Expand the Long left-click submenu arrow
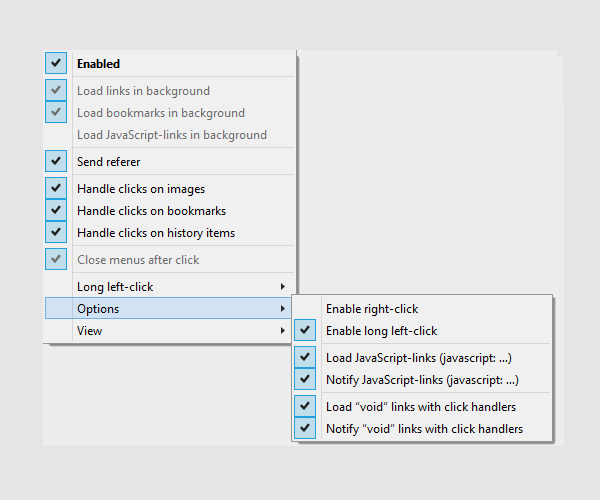Viewport: 600px width, 500px height. [x=283, y=287]
